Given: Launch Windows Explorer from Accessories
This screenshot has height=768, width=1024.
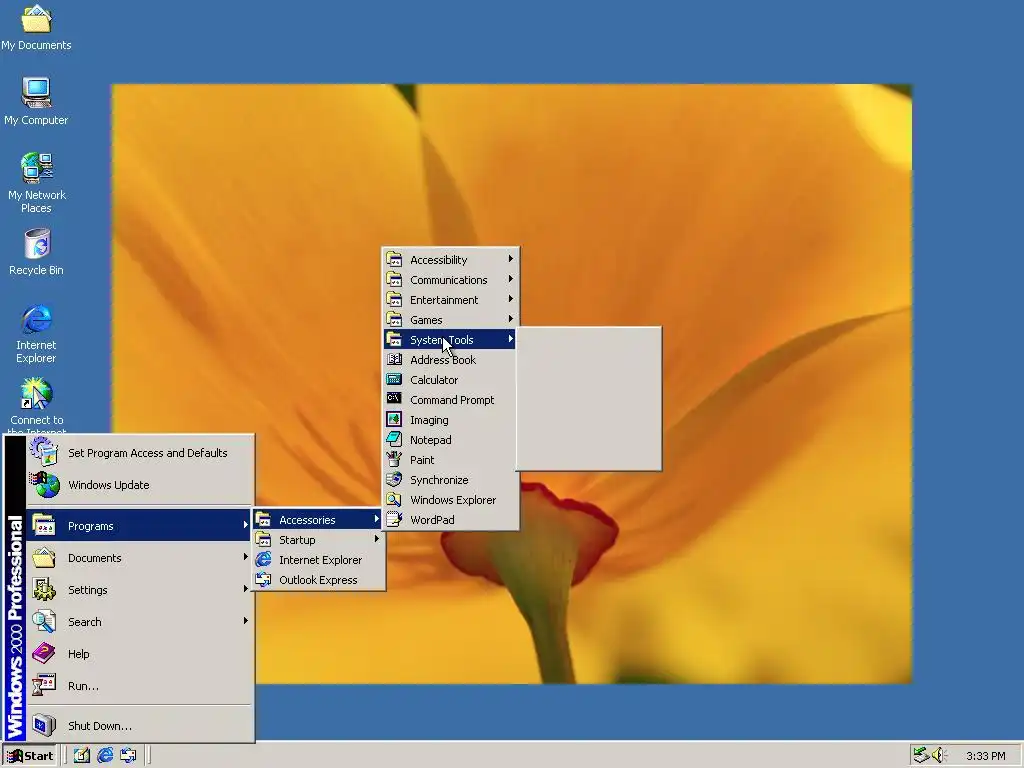Looking at the screenshot, I should click(451, 500).
